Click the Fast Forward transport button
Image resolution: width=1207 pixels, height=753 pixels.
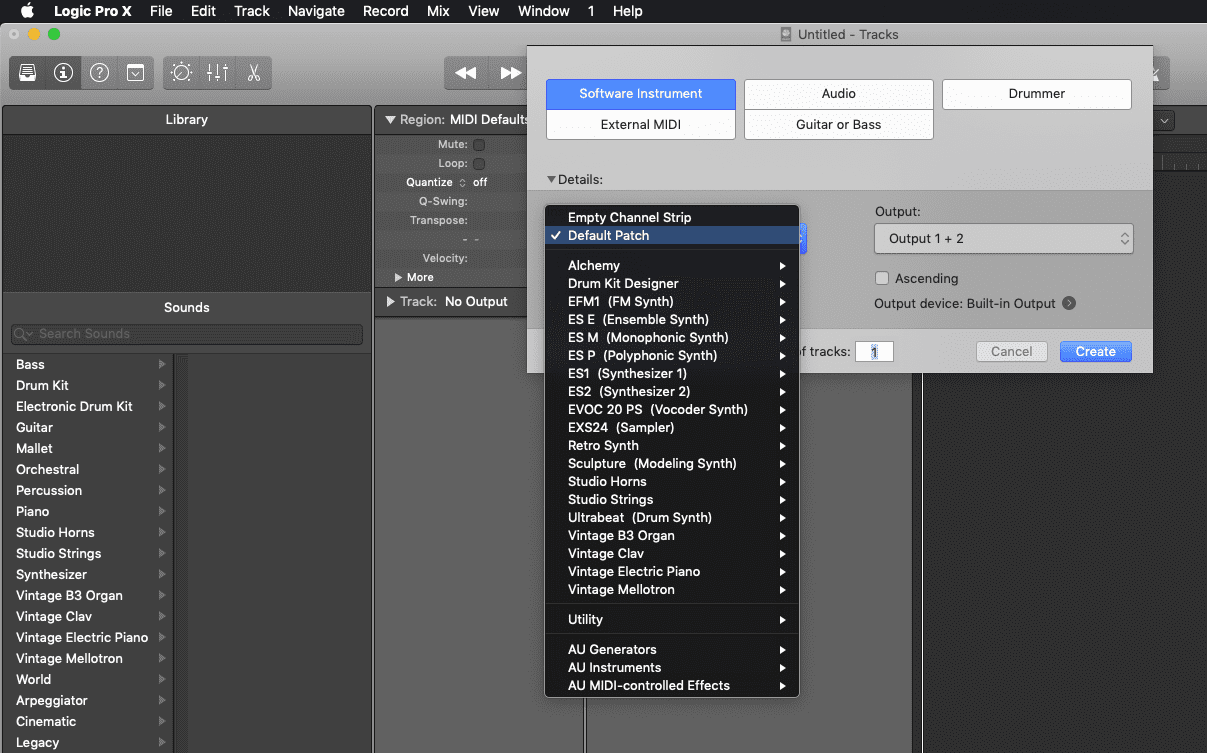click(x=509, y=73)
